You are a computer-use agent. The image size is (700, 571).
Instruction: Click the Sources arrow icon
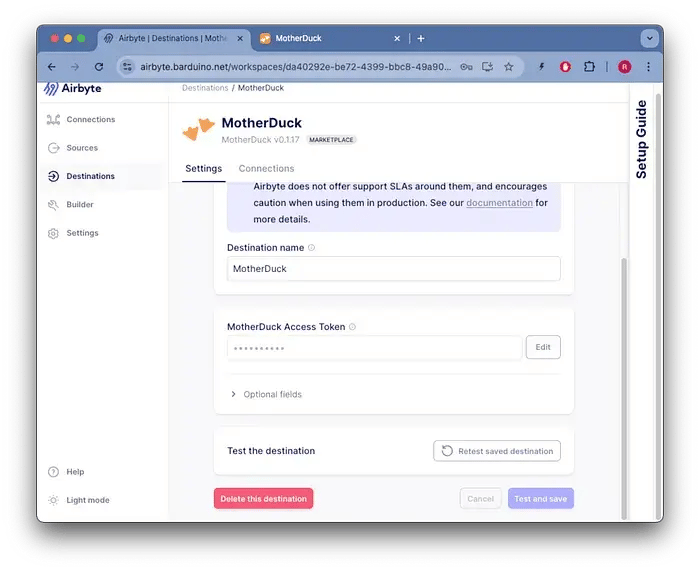[53, 148]
